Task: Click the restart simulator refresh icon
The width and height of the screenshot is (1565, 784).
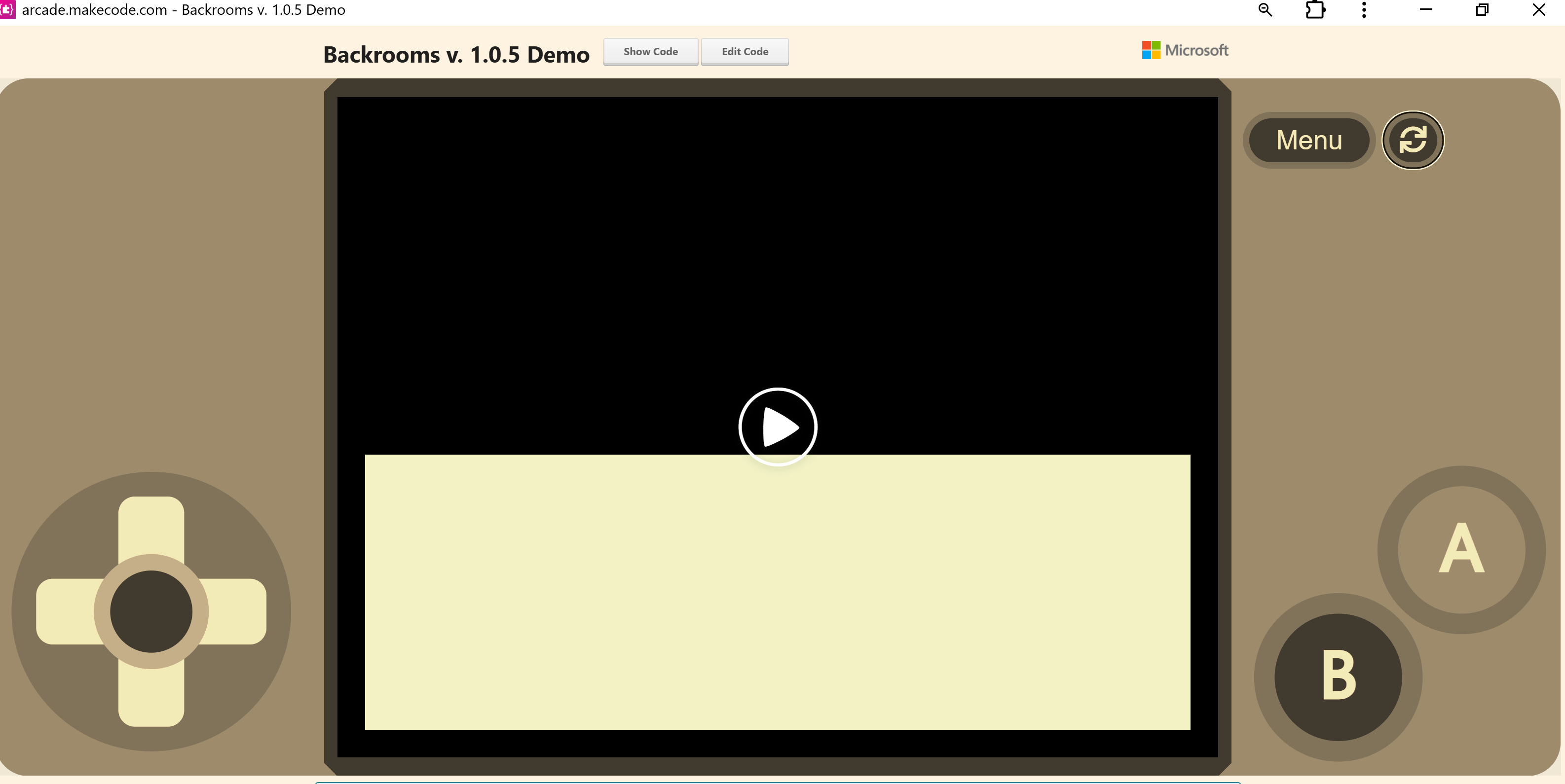Action: [x=1413, y=141]
